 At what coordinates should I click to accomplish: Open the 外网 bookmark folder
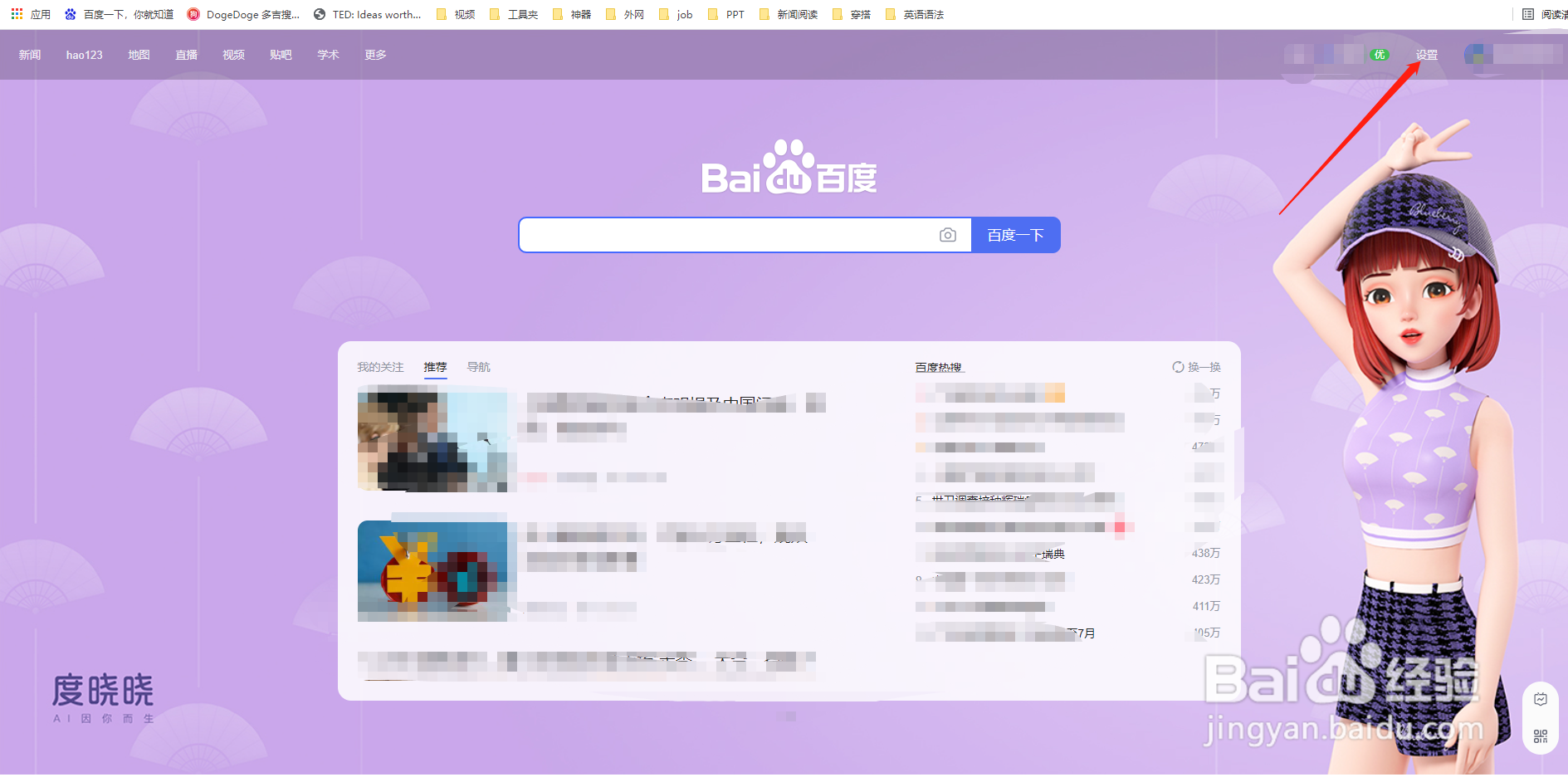[x=625, y=14]
